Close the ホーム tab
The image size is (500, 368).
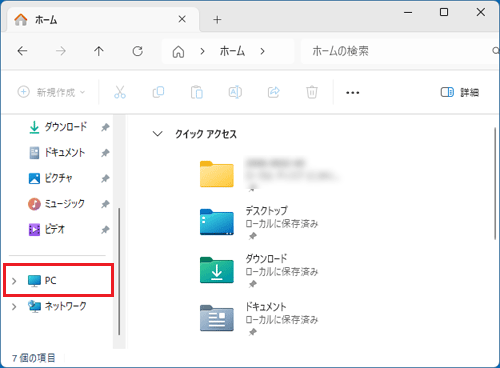tap(182, 19)
